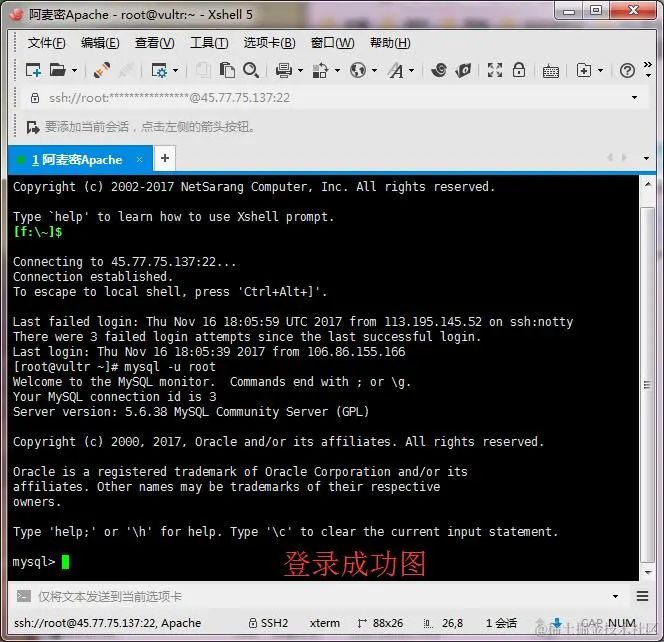Click terminal scrollbar down arrow
This screenshot has height=642, width=664.
tap(648, 573)
